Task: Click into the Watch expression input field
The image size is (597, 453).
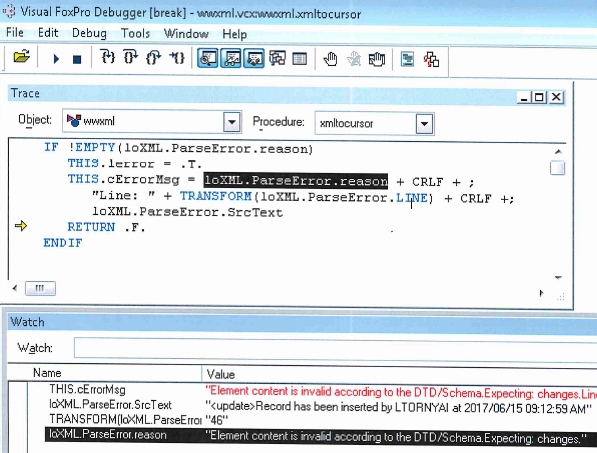Action: click(335, 348)
